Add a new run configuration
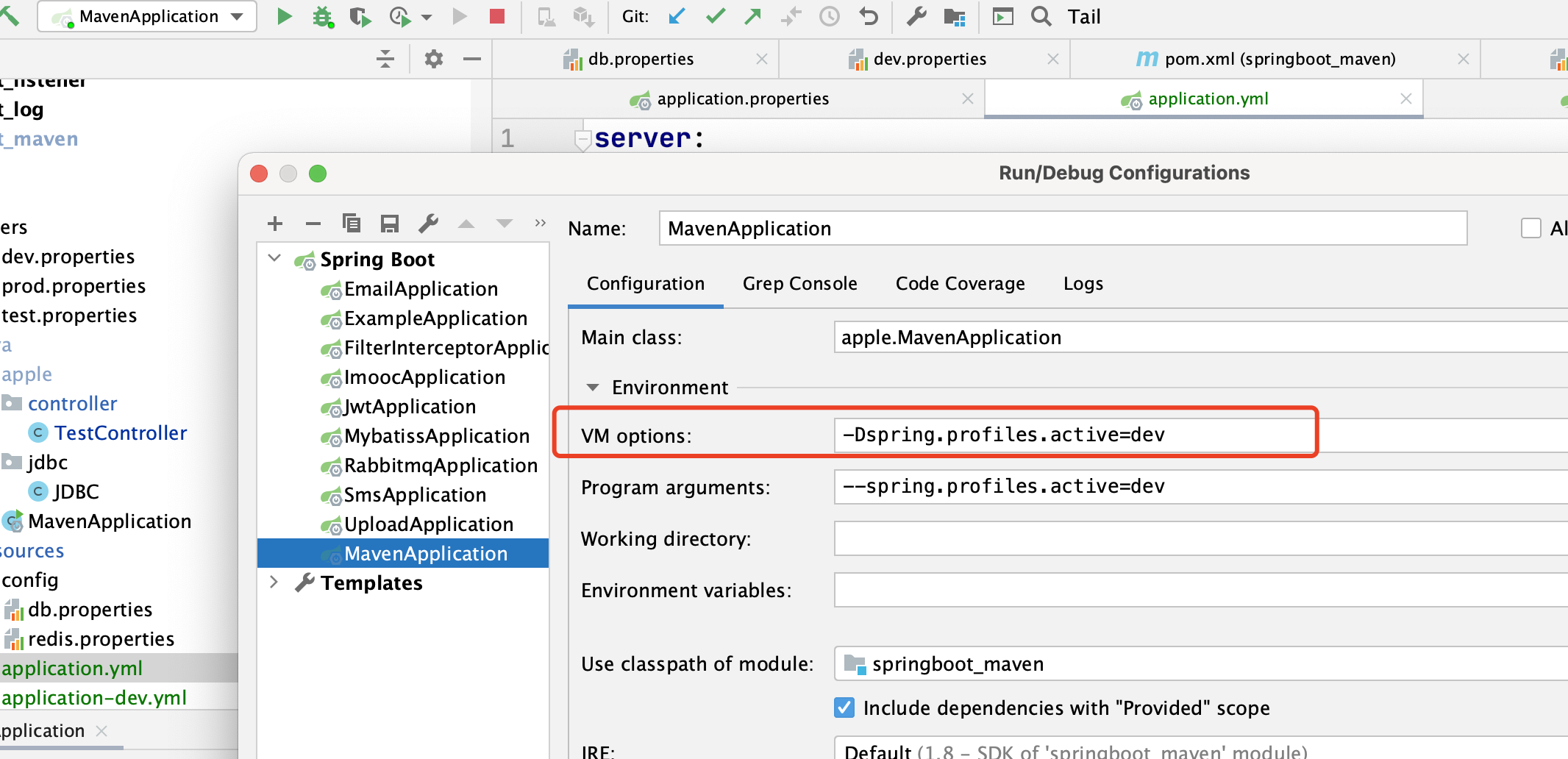This screenshot has width=1568, height=759. 274,223
